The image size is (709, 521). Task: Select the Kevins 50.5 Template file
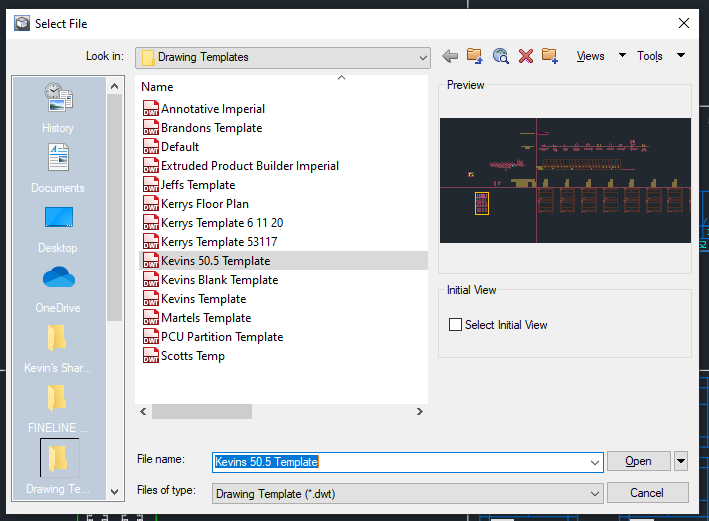point(284,261)
